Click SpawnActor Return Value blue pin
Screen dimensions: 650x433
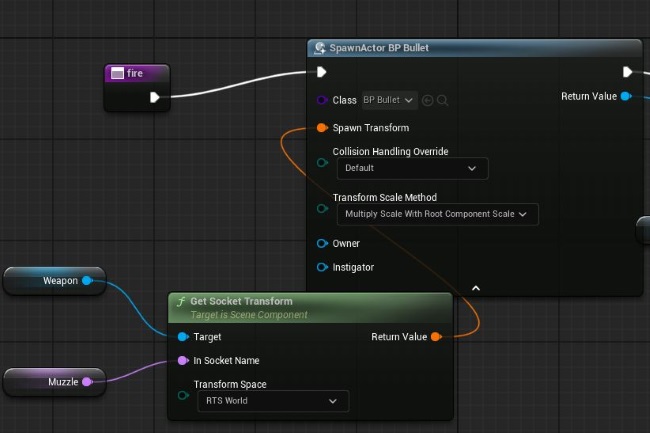pyautogui.click(x=626, y=96)
